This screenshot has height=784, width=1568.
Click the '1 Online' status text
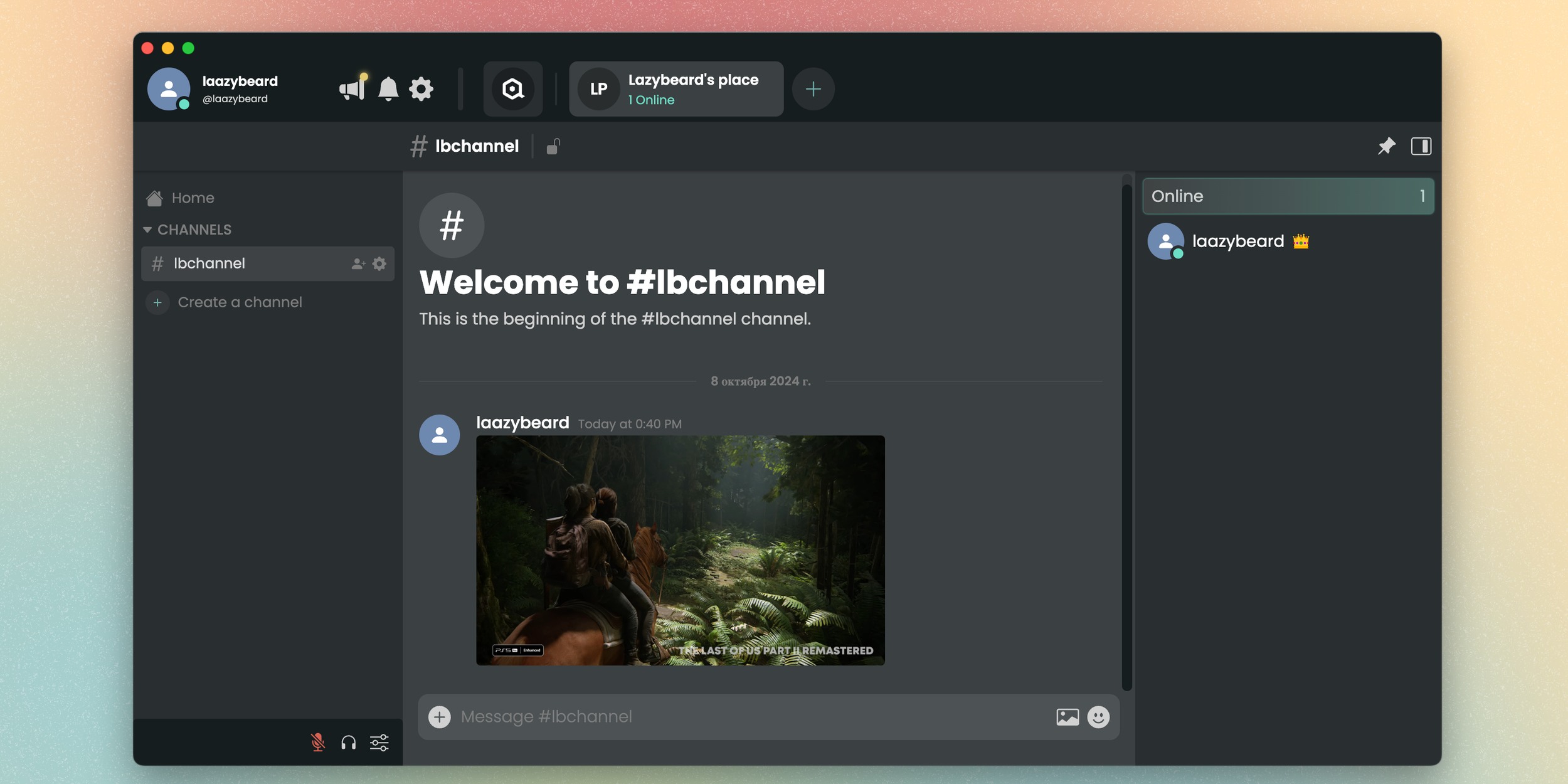click(651, 100)
